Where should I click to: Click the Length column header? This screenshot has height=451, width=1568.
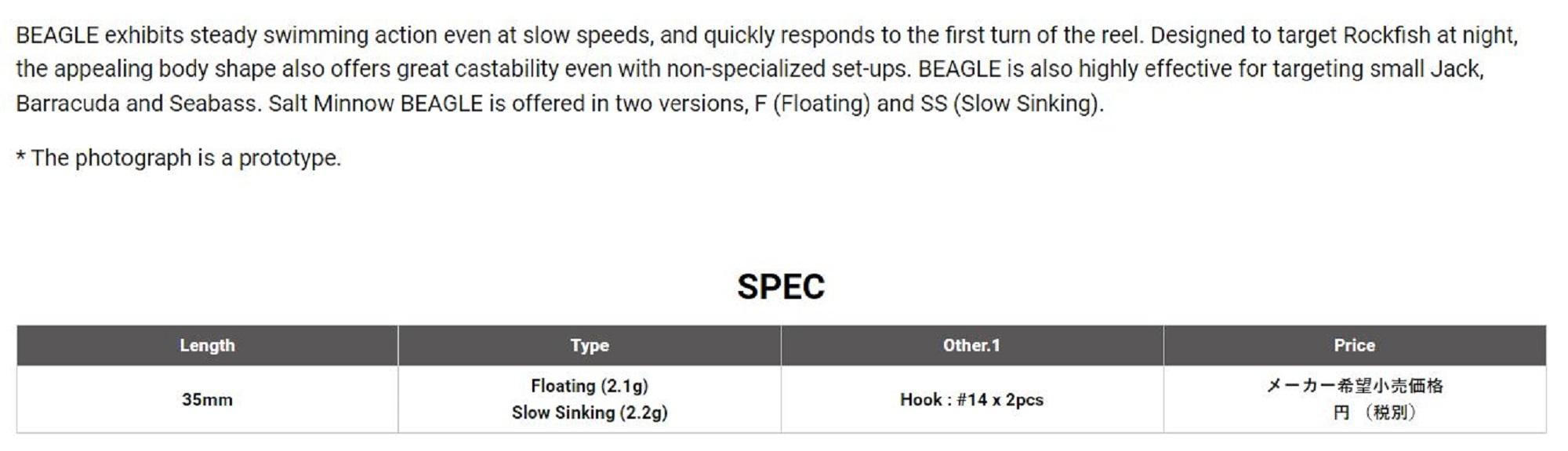coord(207,345)
